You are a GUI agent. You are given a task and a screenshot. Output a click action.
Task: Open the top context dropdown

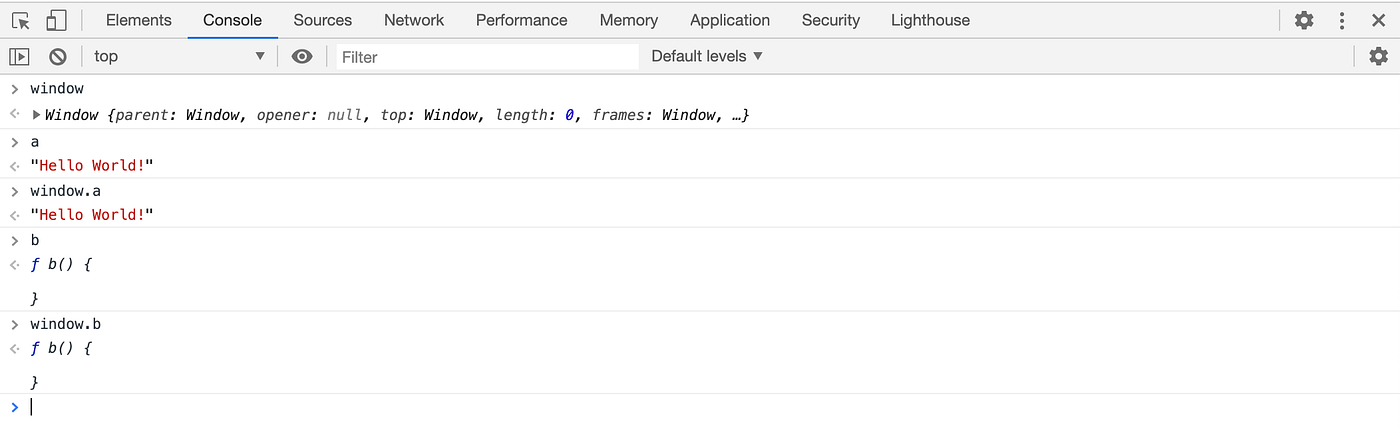[x=180, y=57]
